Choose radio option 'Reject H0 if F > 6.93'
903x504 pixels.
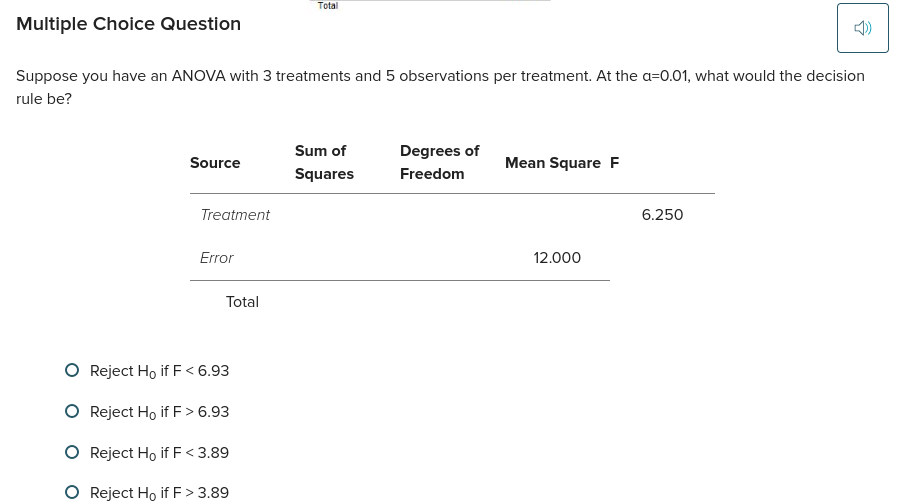72,411
